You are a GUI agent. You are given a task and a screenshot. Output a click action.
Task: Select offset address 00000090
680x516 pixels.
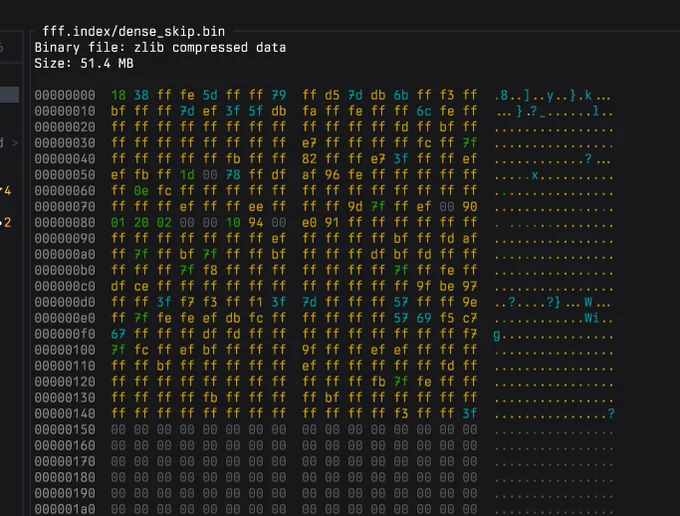click(x=65, y=238)
